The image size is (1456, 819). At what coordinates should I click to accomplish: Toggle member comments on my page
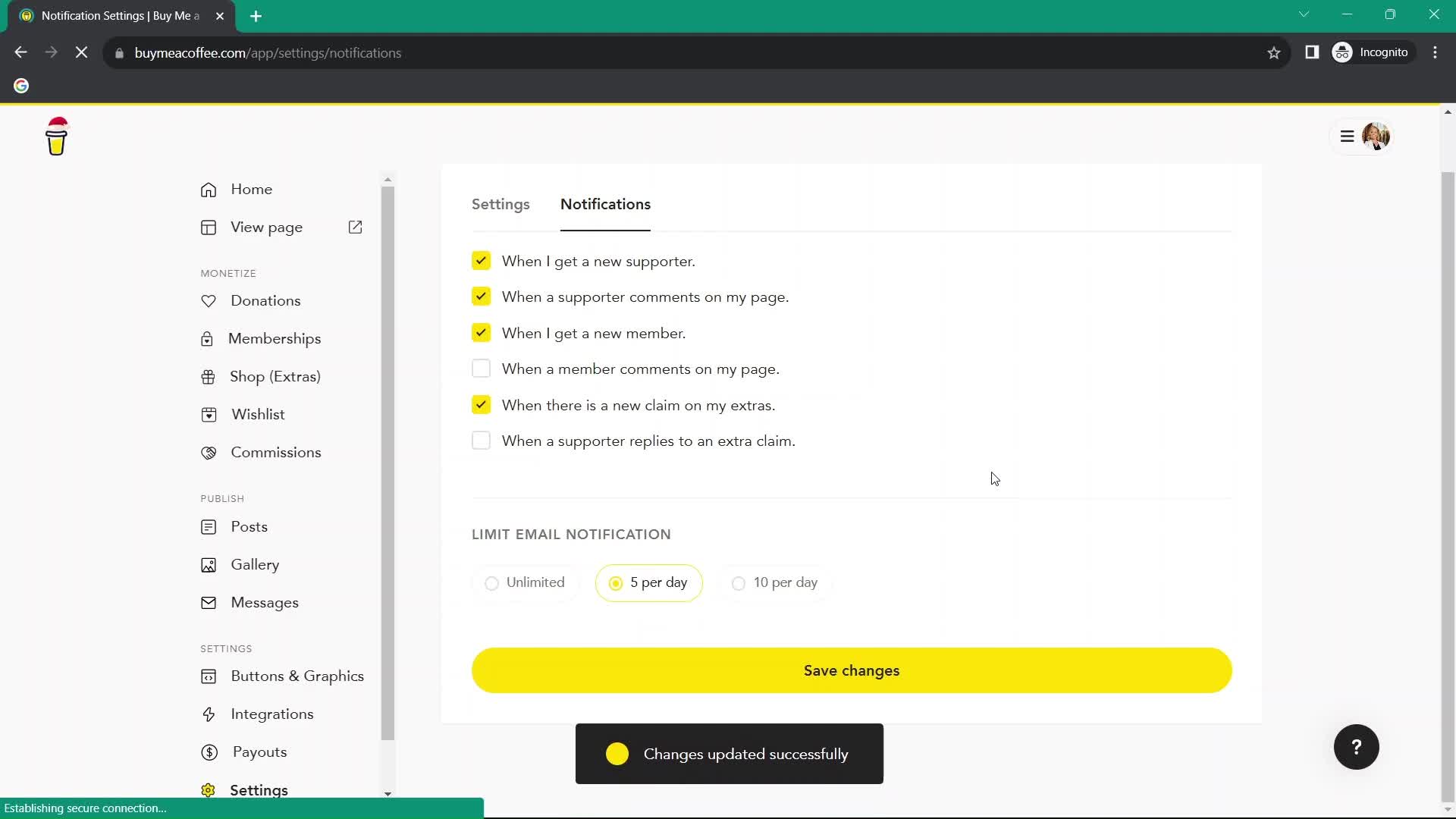pyautogui.click(x=482, y=368)
